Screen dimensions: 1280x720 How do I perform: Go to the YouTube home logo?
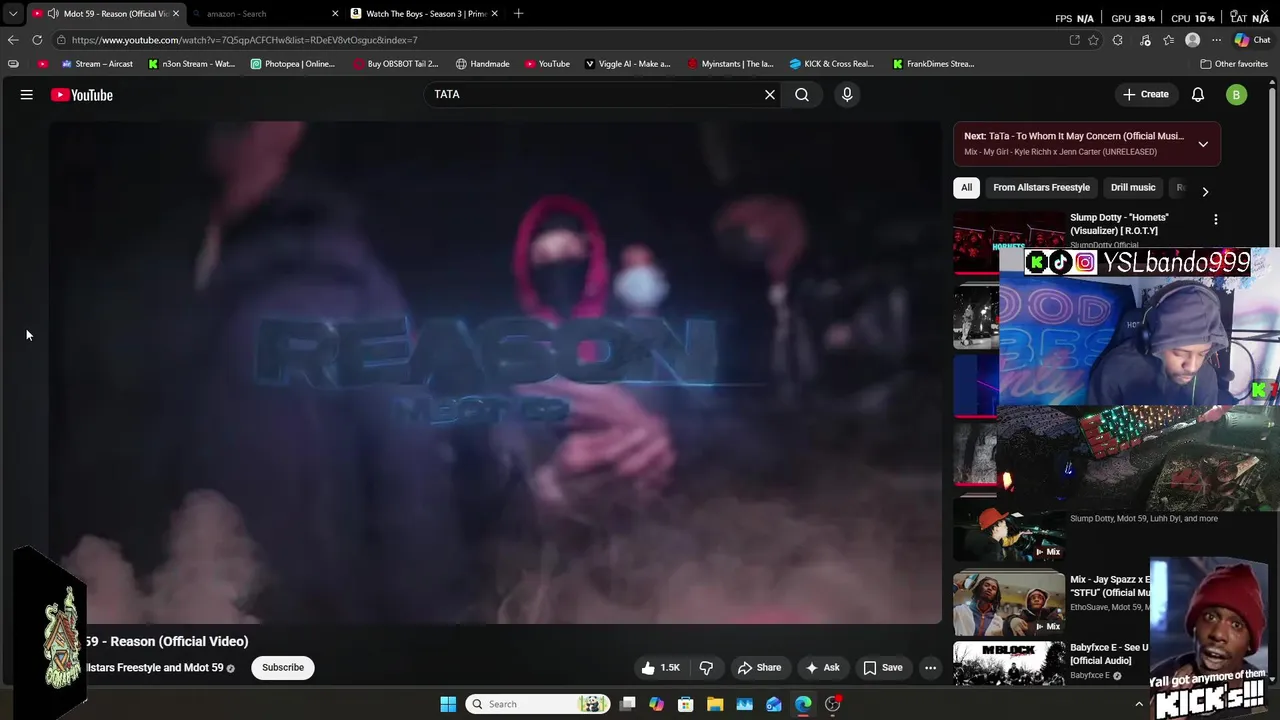click(x=82, y=95)
